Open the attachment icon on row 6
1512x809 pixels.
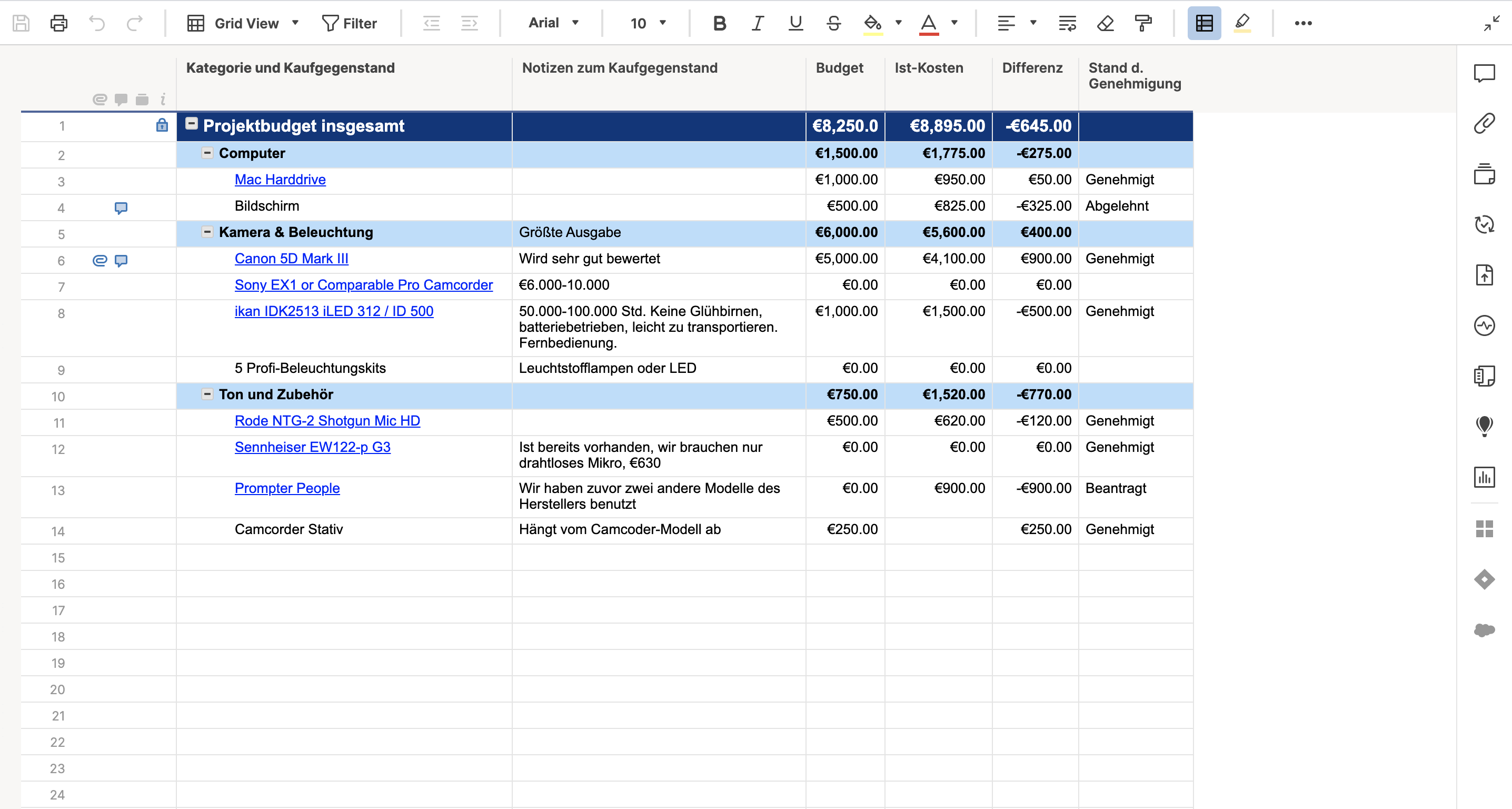(x=100, y=261)
